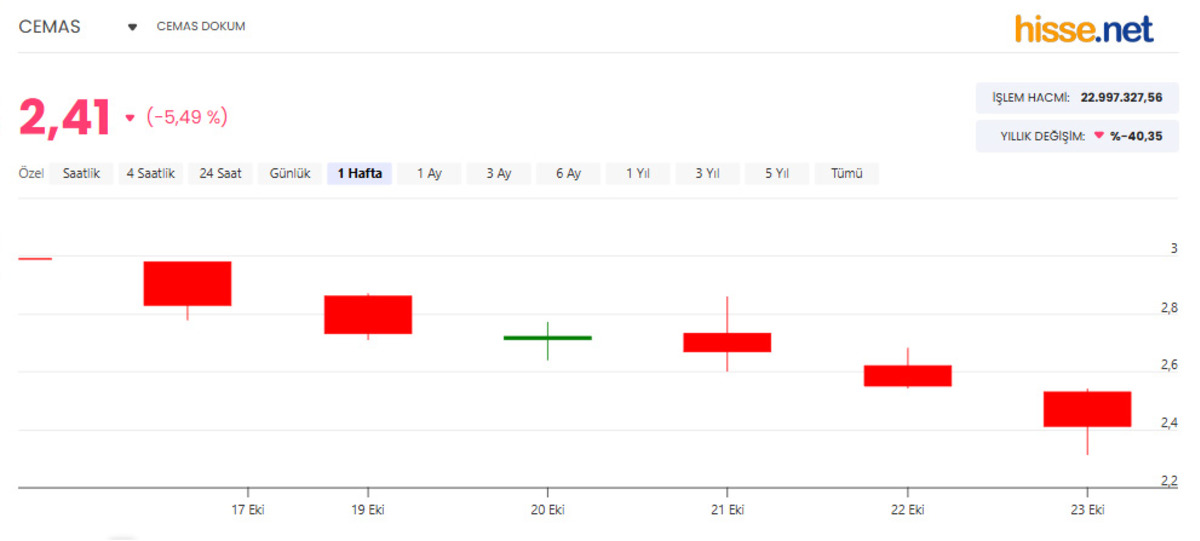1200x541 pixels.
Task: Choose the 3 Ay range
Action: tap(498, 173)
